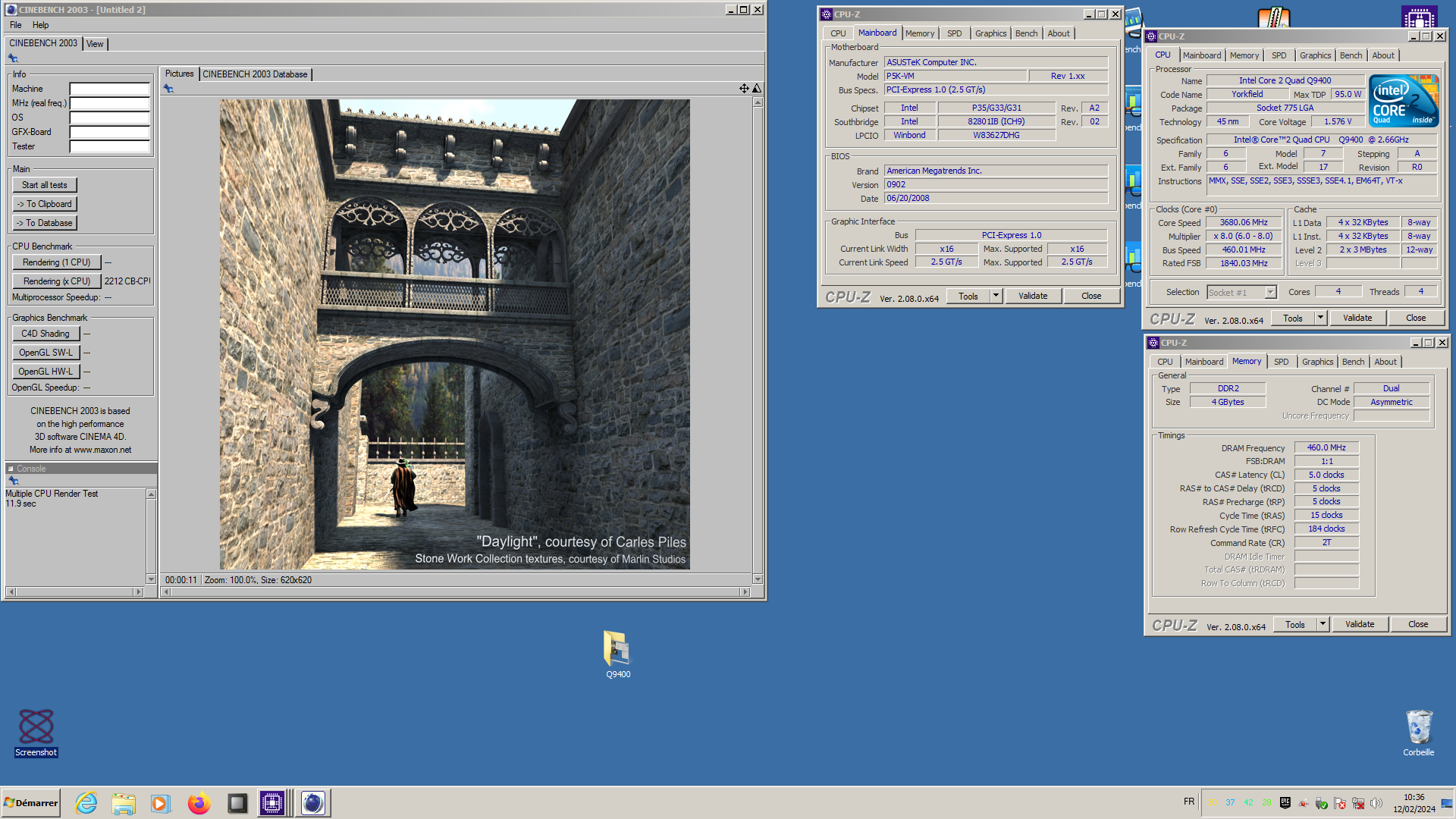The width and height of the screenshot is (1456, 819).
Task: Click the safely remove hardware tray icon
Action: pyautogui.click(x=1321, y=802)
